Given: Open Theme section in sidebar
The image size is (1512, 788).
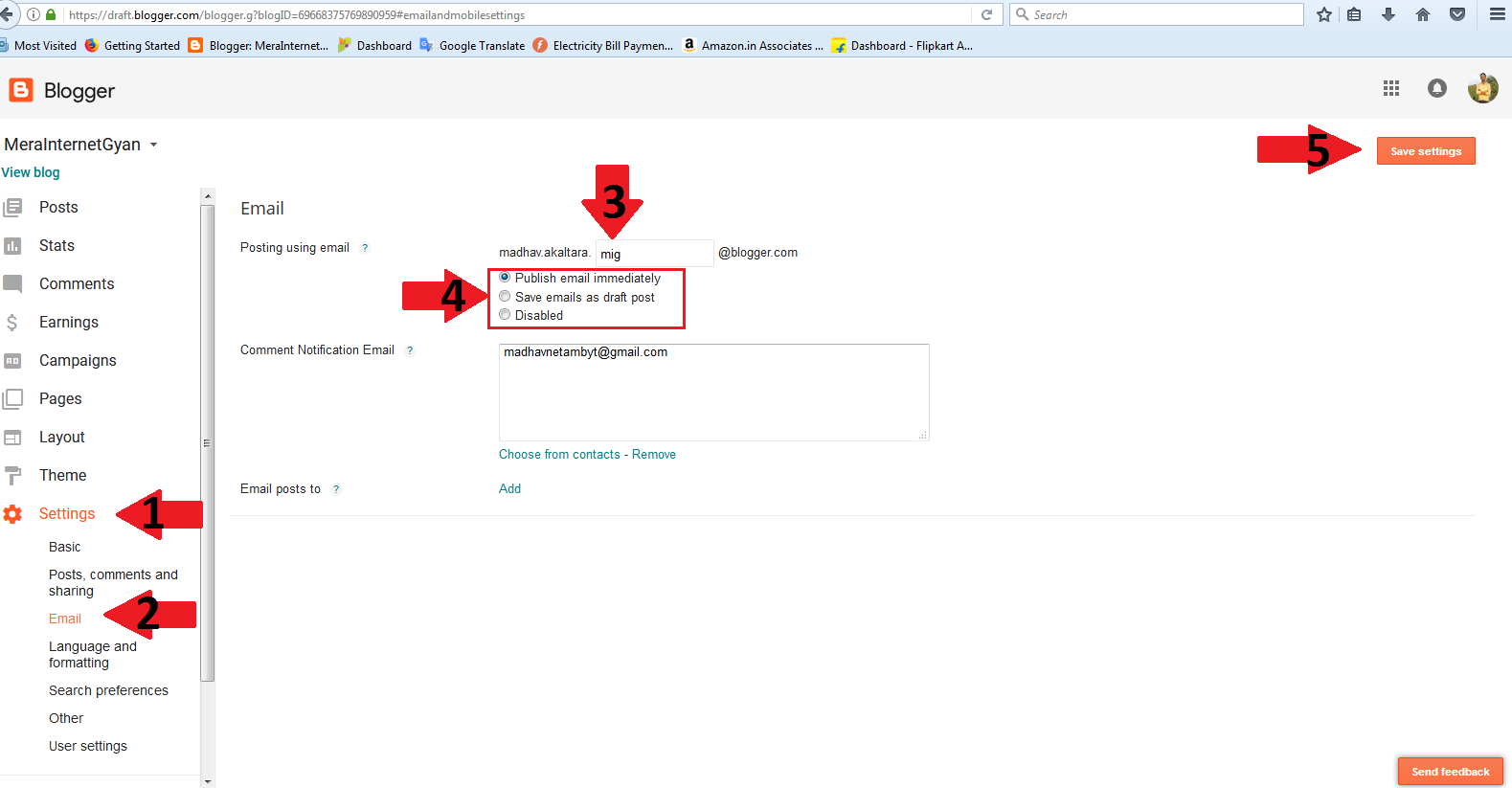Looking at the screenshot, I should tap(62, 475).
